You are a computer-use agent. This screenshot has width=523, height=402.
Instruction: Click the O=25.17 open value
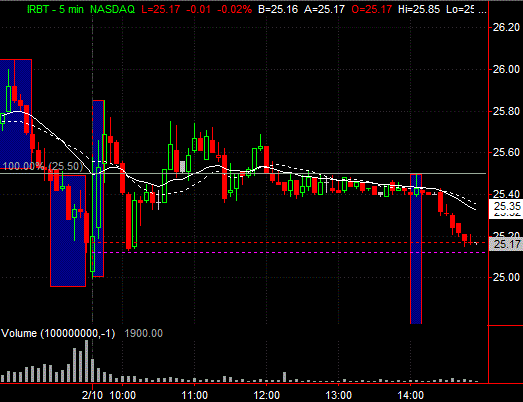(x=372, y=9)
